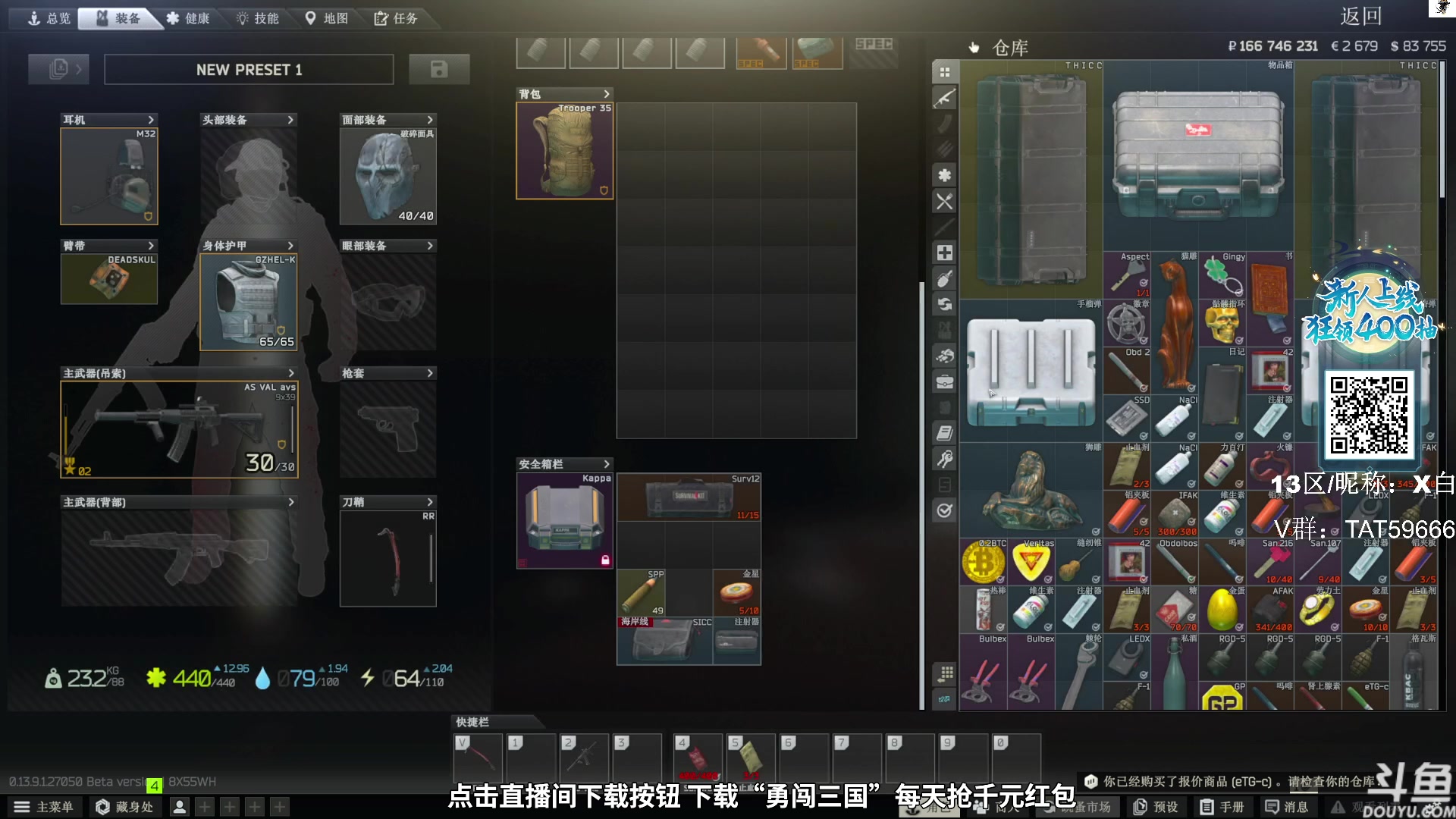Toggle the checkmark quest items filter
The image size is (1456, 819).
[944, 510]
